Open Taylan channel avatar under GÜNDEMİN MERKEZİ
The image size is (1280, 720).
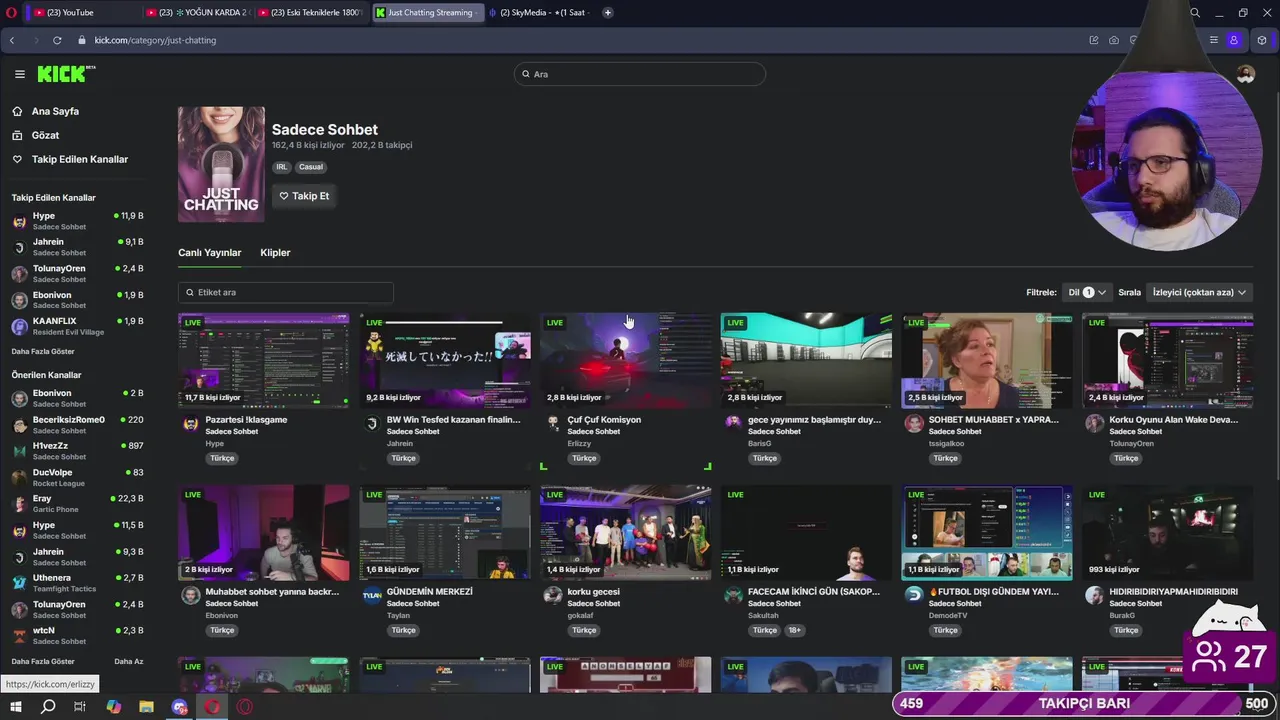coord(371,594)
